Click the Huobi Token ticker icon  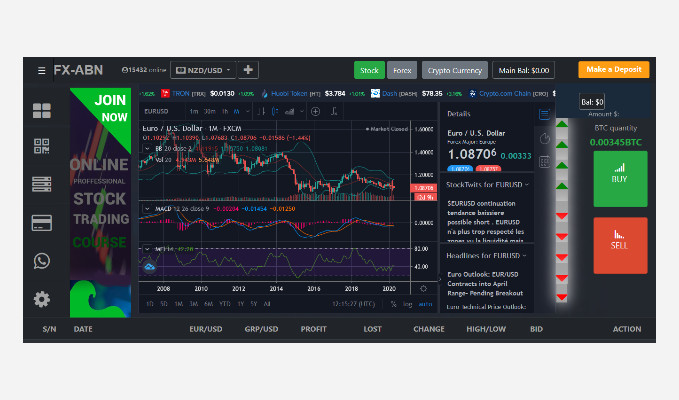point(265,94)
